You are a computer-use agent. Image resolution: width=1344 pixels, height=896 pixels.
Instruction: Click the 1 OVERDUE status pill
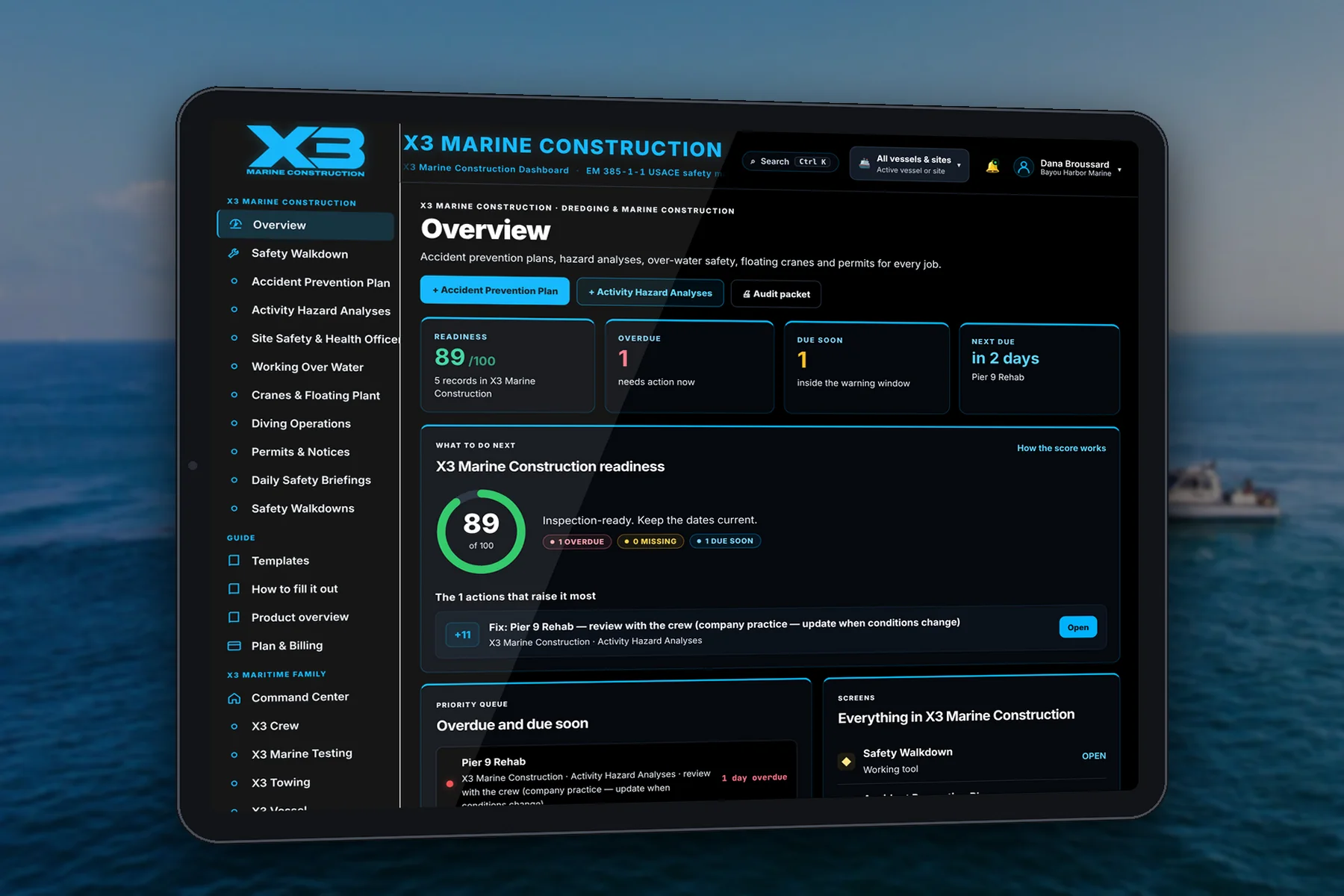pyautogui.click(x=577, y=541)
